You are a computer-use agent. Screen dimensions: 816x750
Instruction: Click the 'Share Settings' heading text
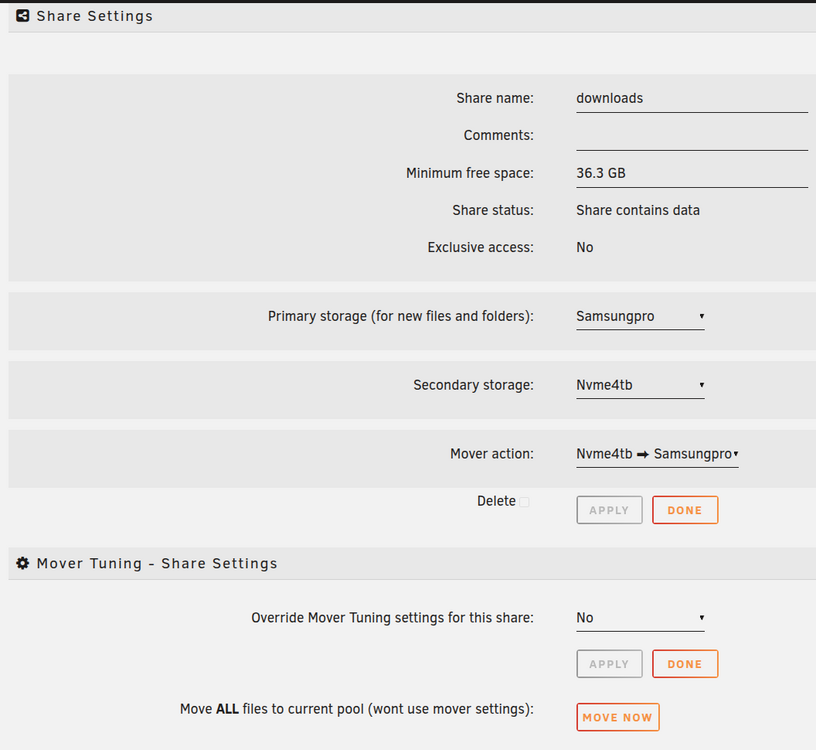(95, 16)
